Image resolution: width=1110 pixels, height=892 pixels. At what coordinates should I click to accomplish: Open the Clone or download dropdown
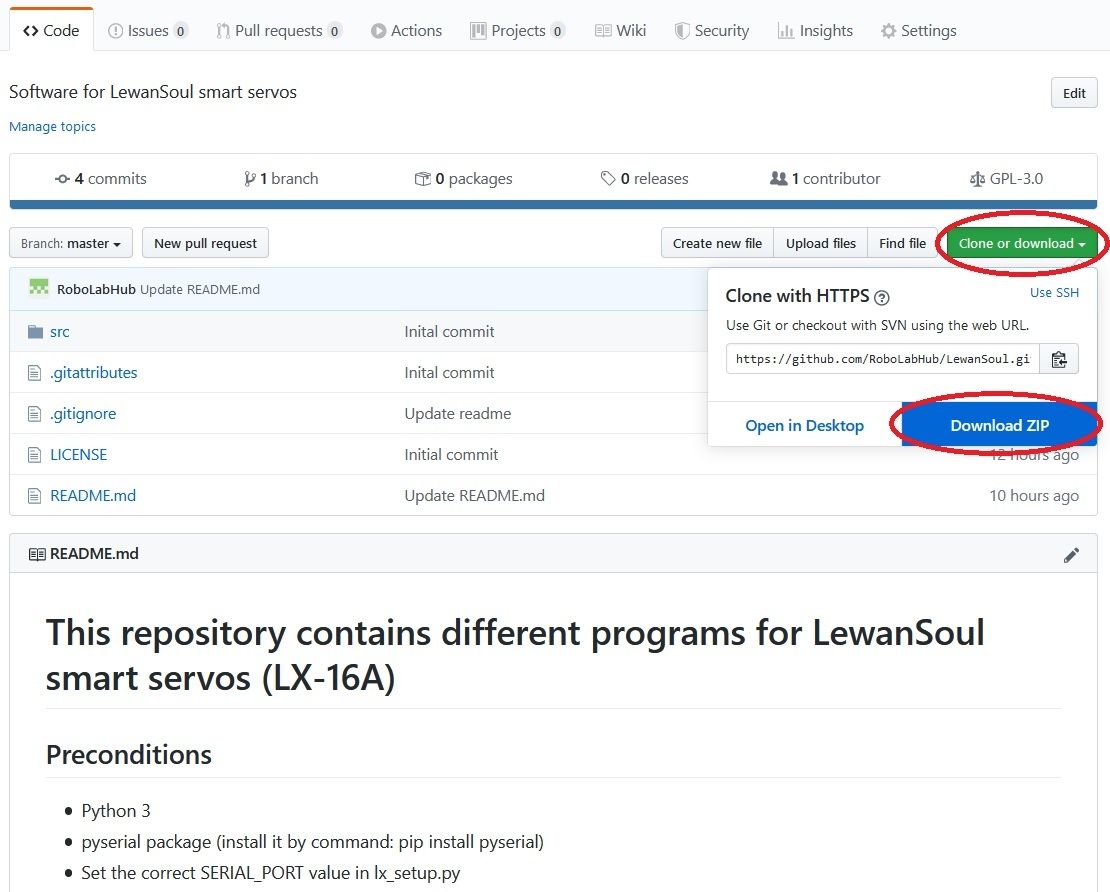click(x=1021, y=242)
